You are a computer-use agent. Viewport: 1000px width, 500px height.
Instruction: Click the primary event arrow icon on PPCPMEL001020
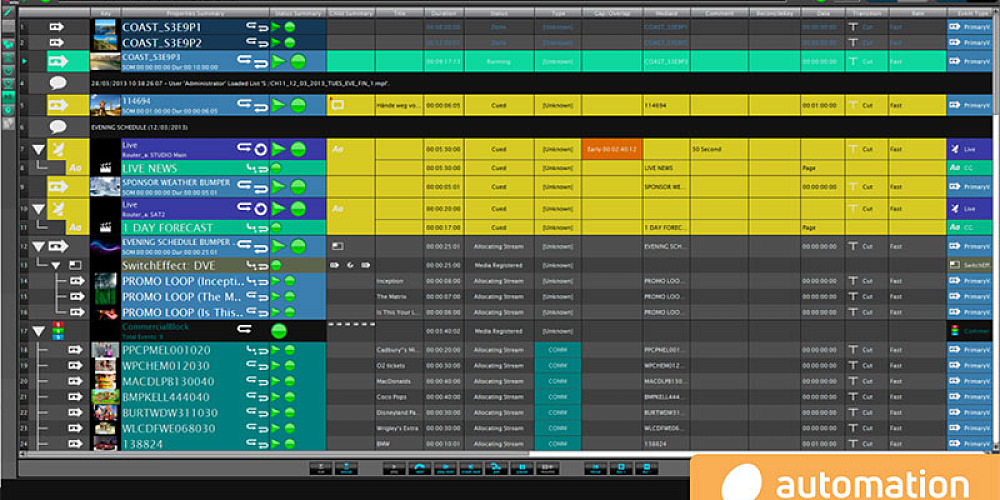point(75,350)
